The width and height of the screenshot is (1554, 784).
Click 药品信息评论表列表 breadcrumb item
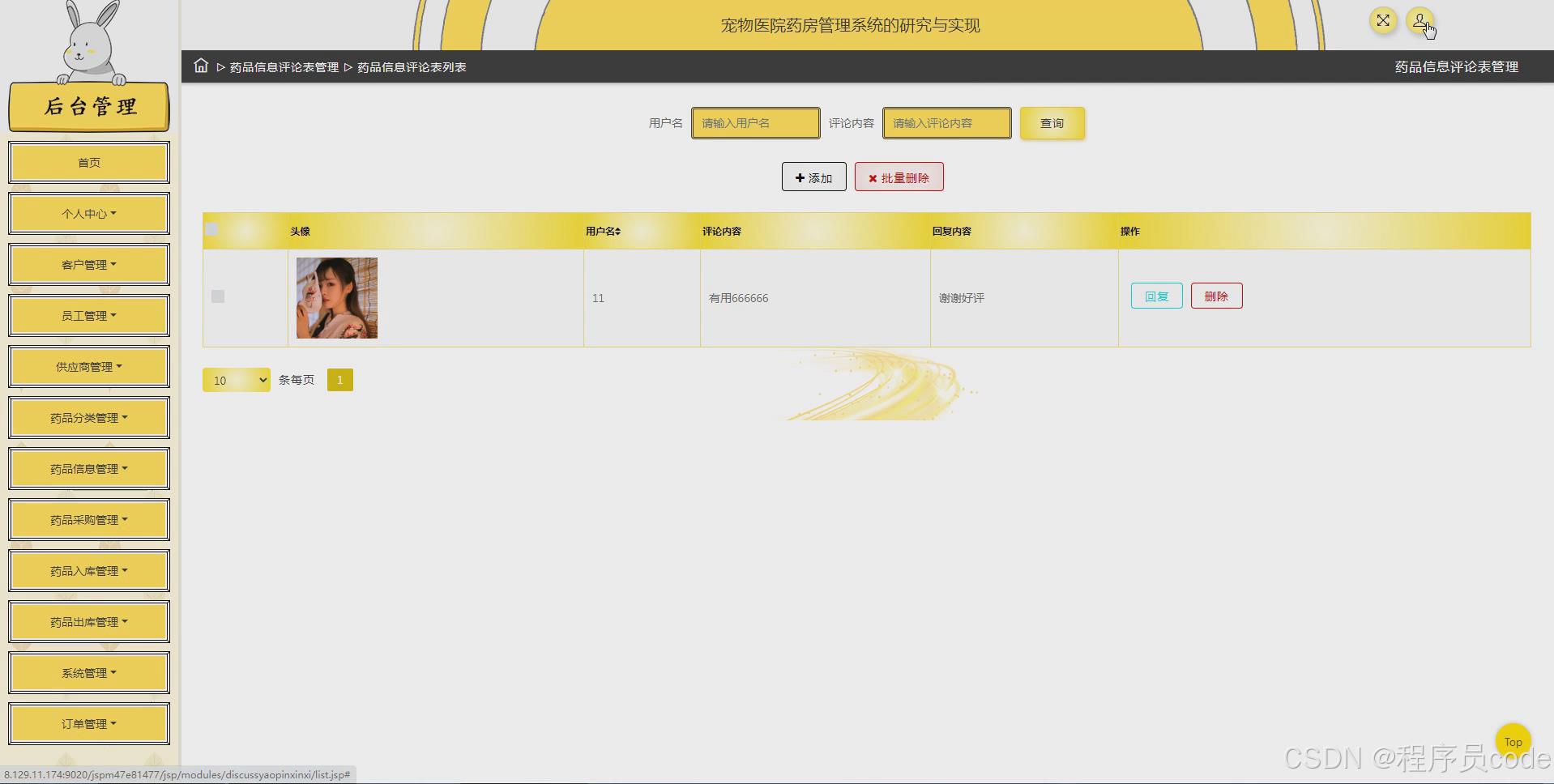[x=412, y=67]
